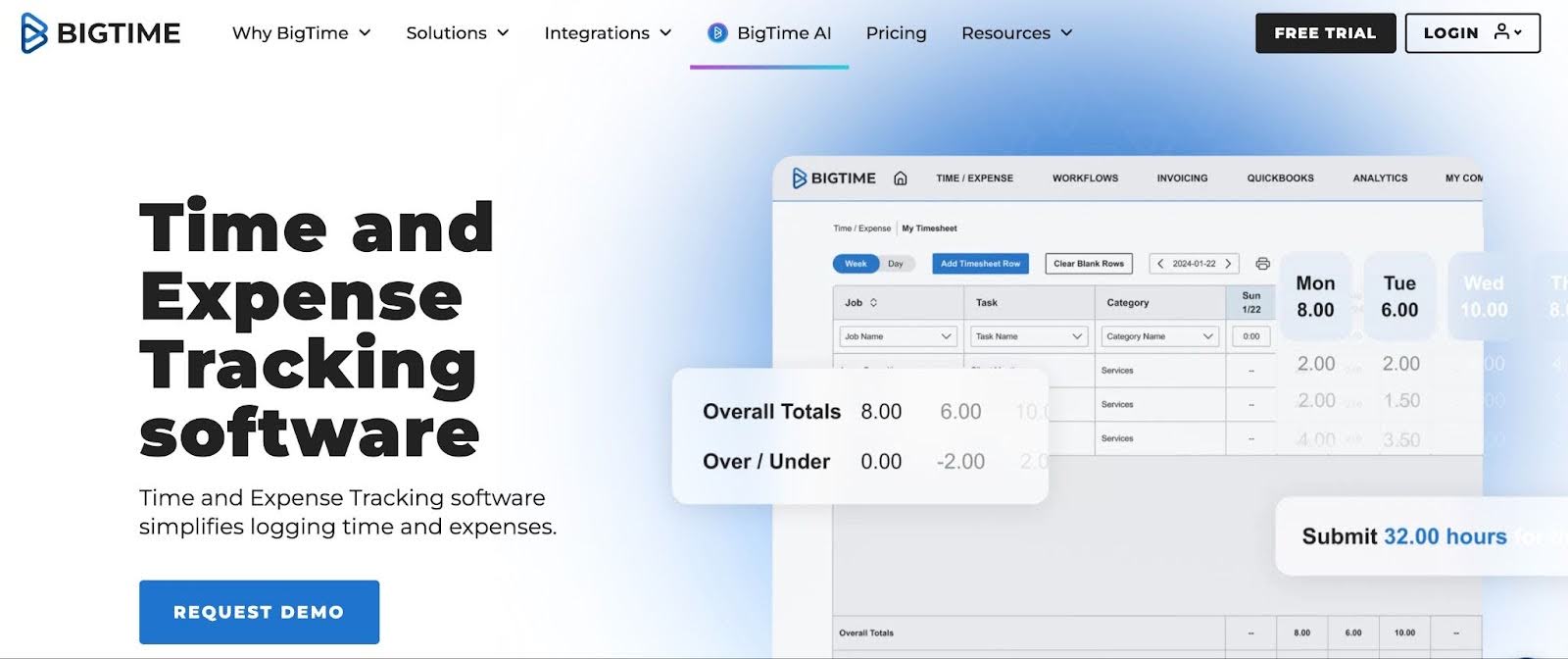
Task: Open the Task Name dropdown
Action: 1029,336
